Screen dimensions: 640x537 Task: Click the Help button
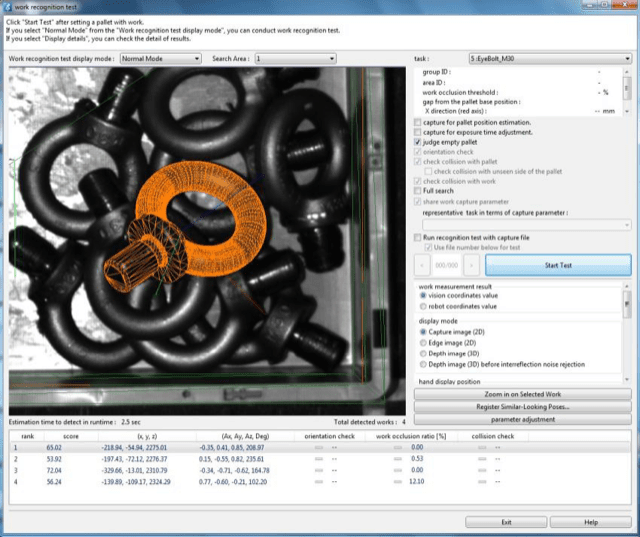point(591,522)
